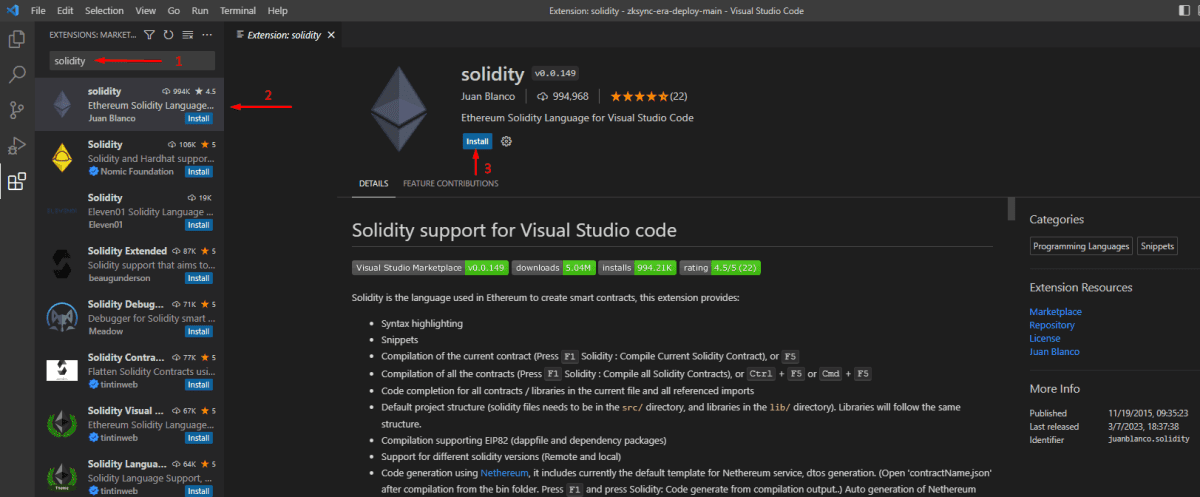Install Solidity Visual extension by tintinweb
Screen dimensions: 1200x497
click(199, 437)
